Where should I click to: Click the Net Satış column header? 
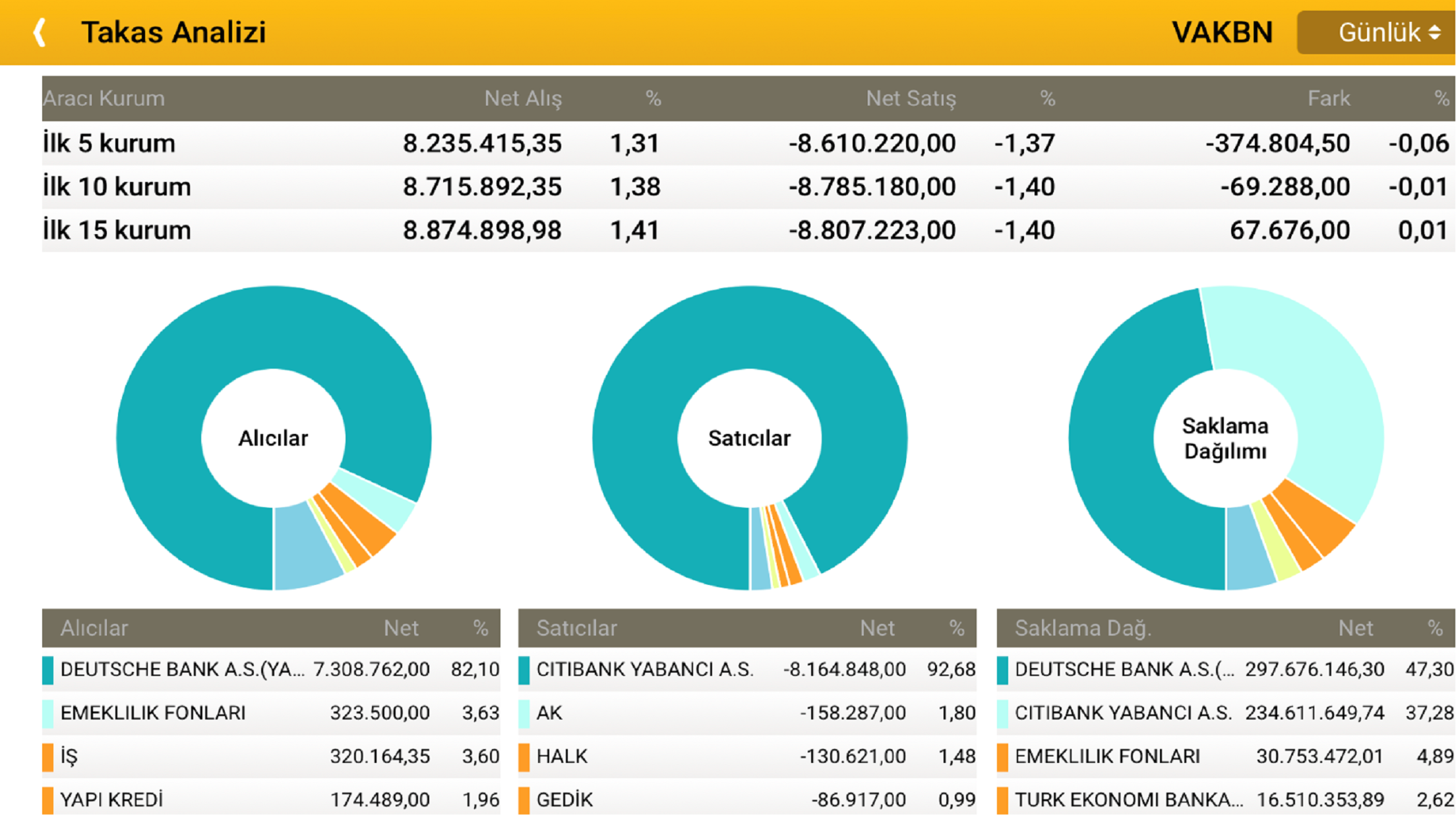click(x=910, y=98)
